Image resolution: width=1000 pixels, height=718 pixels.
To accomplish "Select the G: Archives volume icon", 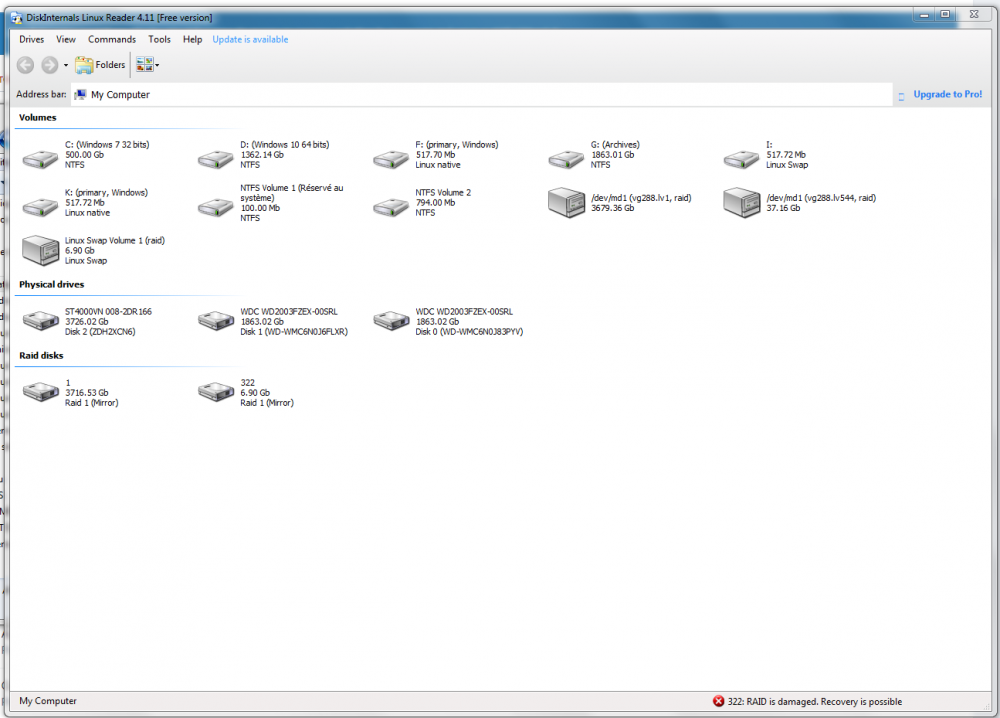I will 566,158.
